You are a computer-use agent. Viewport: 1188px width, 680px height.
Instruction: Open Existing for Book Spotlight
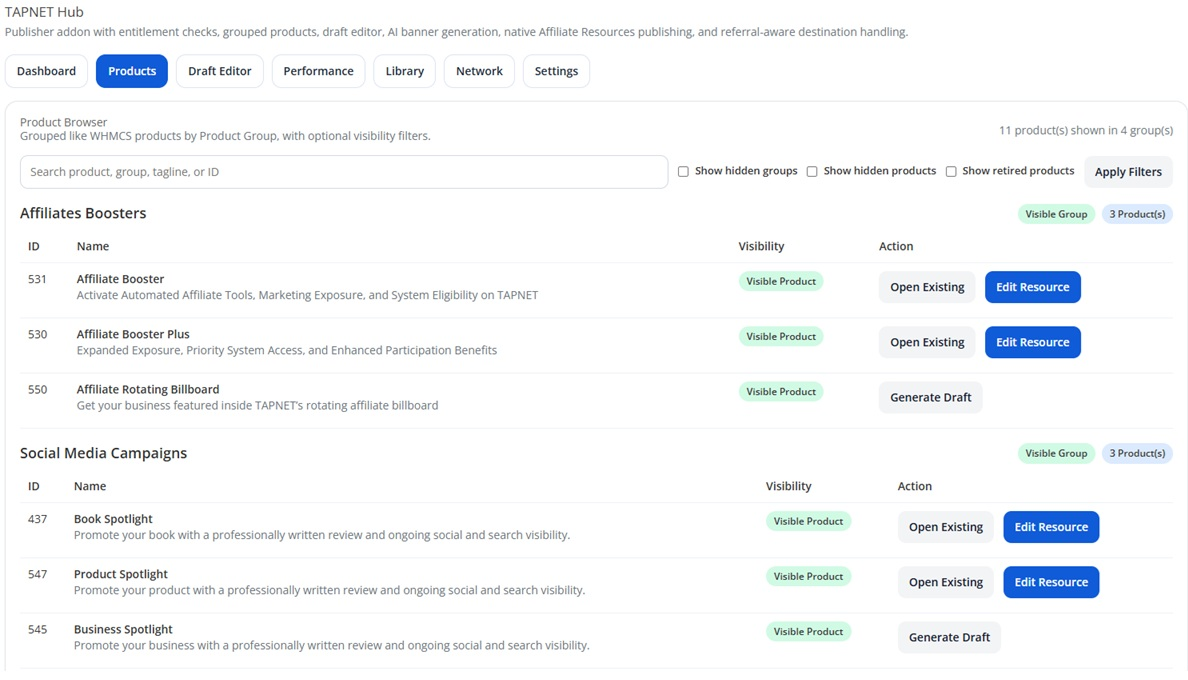pyautogui.click(x=945, y=527)
